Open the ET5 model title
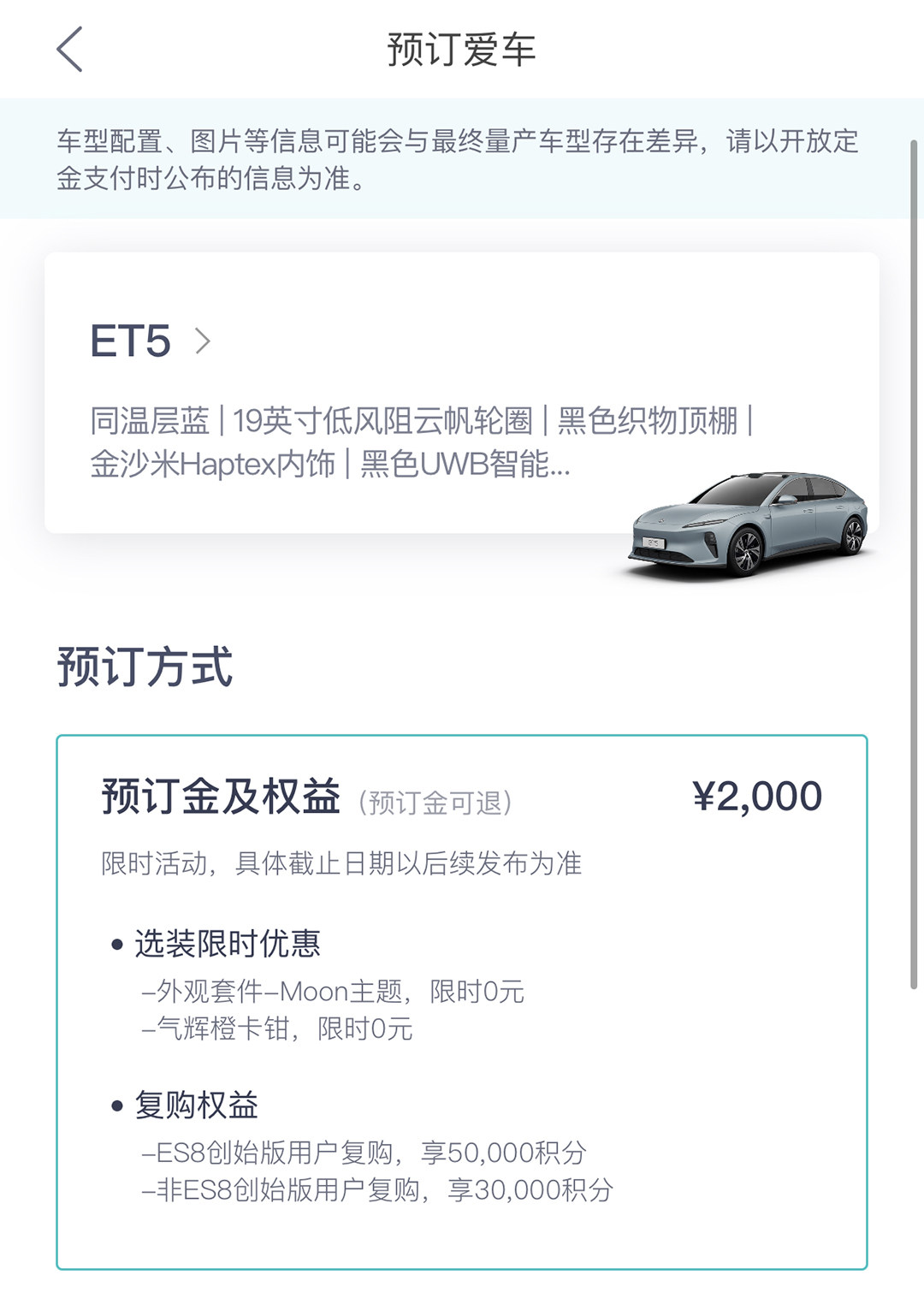The image size is (924, 1310). 131,341
